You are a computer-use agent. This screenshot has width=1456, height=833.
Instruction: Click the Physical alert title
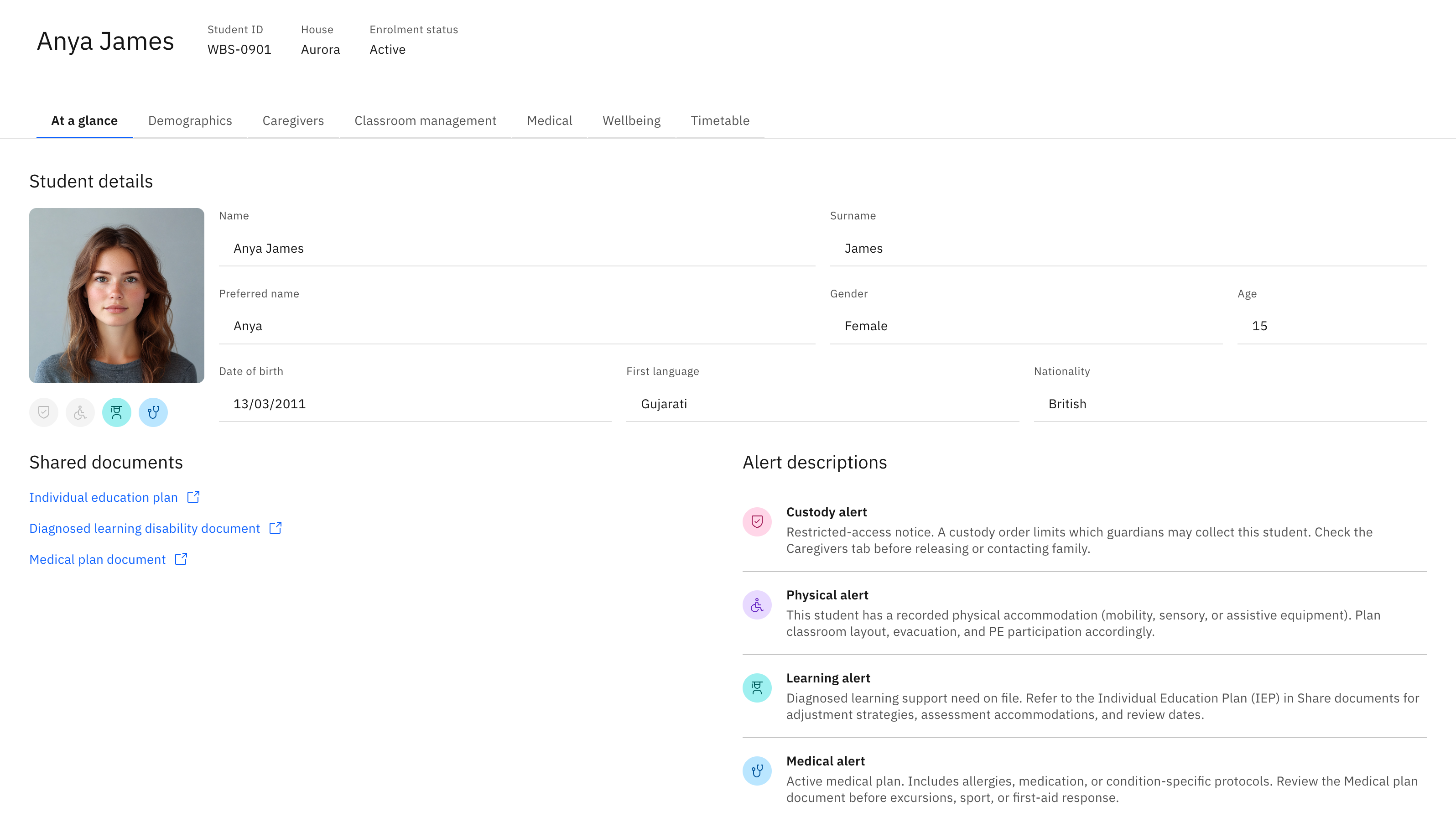pyautogui.click(x=827, y=595)
